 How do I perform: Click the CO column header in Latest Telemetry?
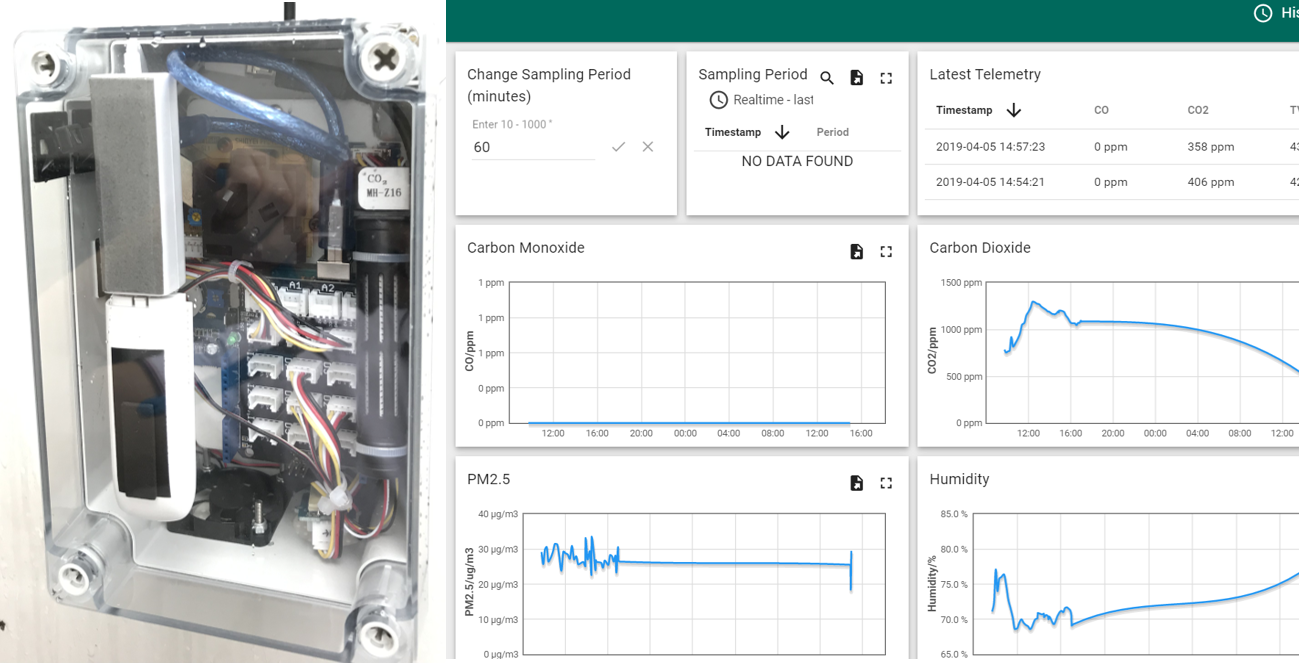(x=1101, y=110)
